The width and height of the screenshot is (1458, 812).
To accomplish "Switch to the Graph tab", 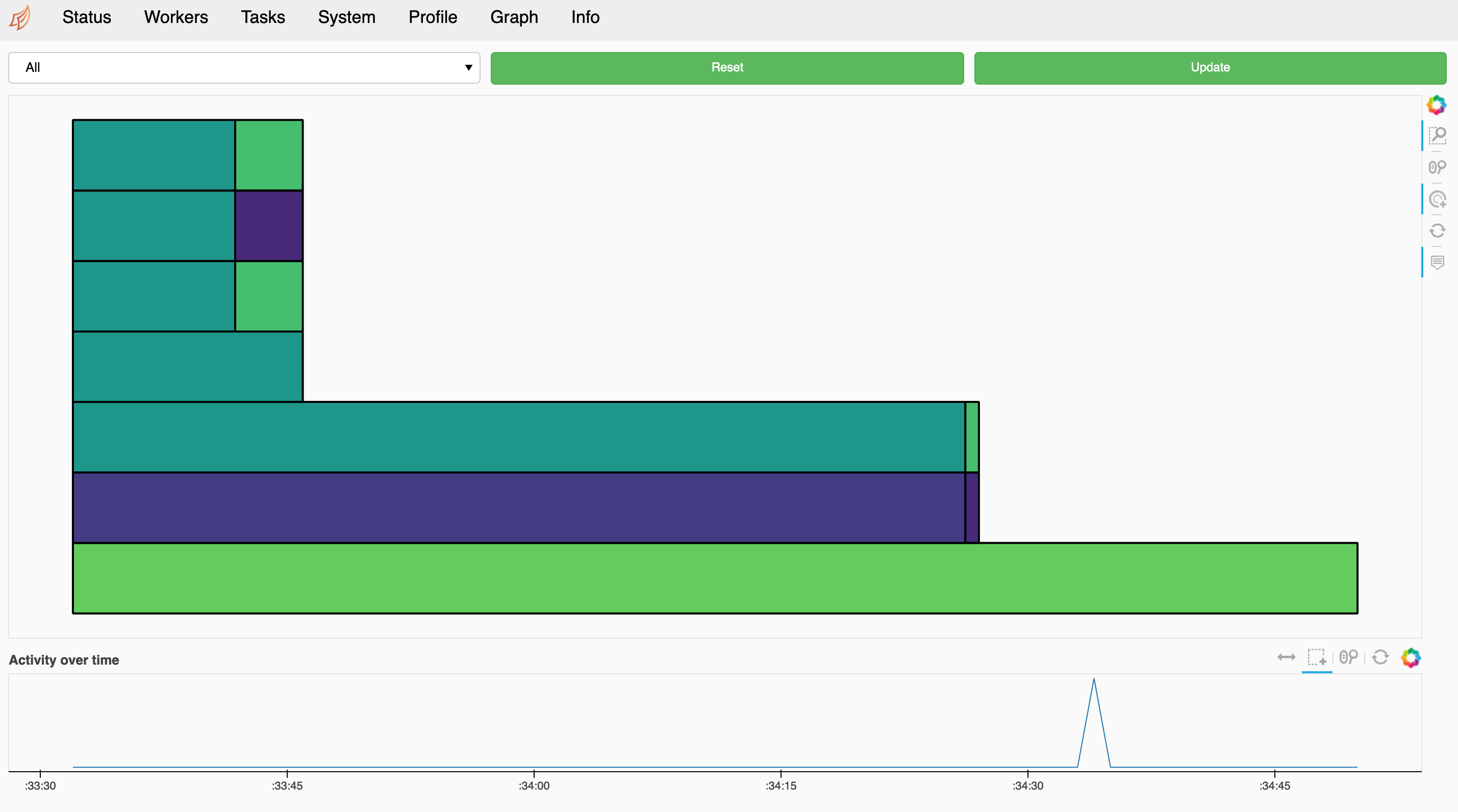I will click(513, 17).
